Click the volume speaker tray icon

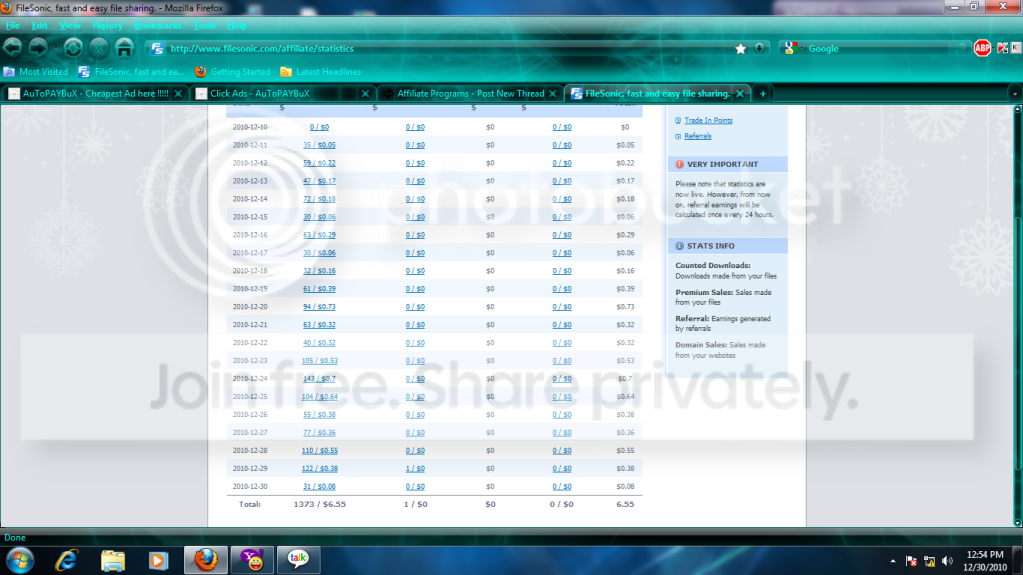point(947,561)
